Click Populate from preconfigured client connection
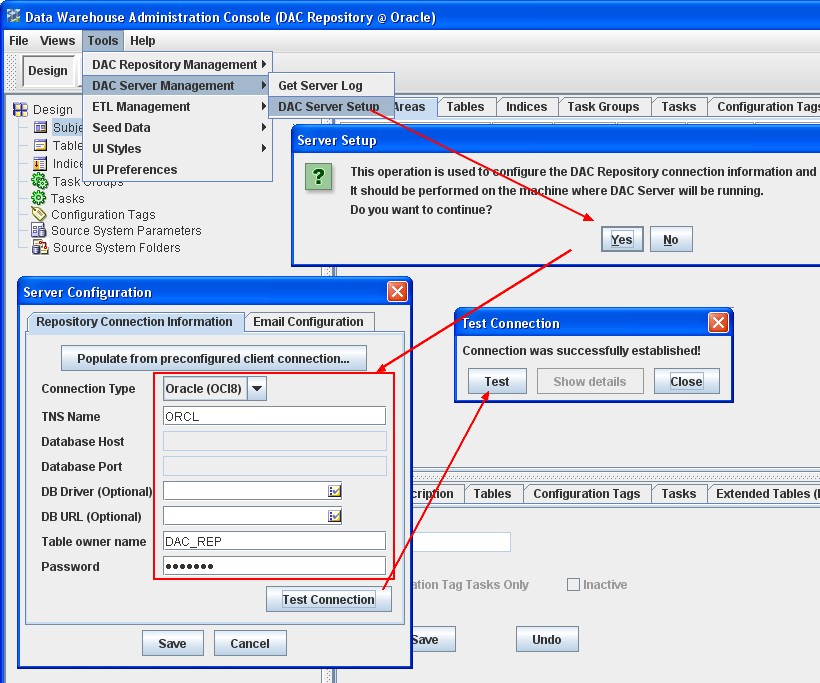Viewport: 820px width, 683px height. 213,358
